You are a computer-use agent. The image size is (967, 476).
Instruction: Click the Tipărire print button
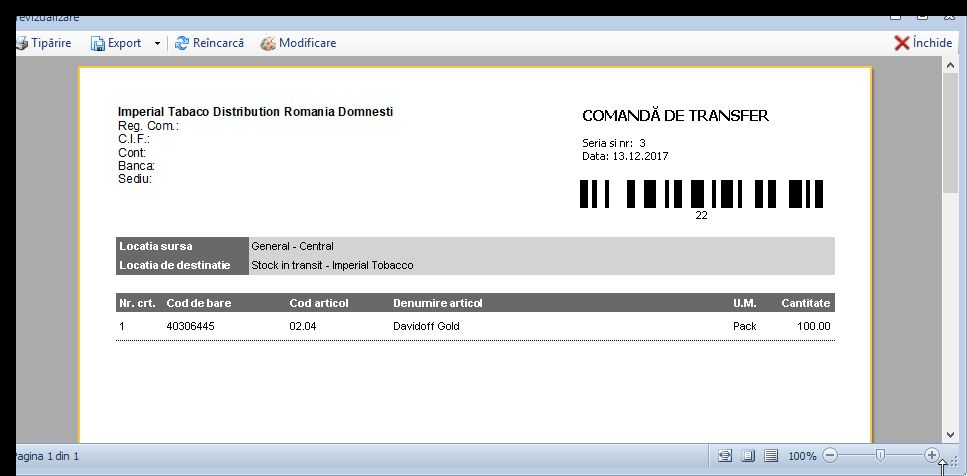point(44,43)
